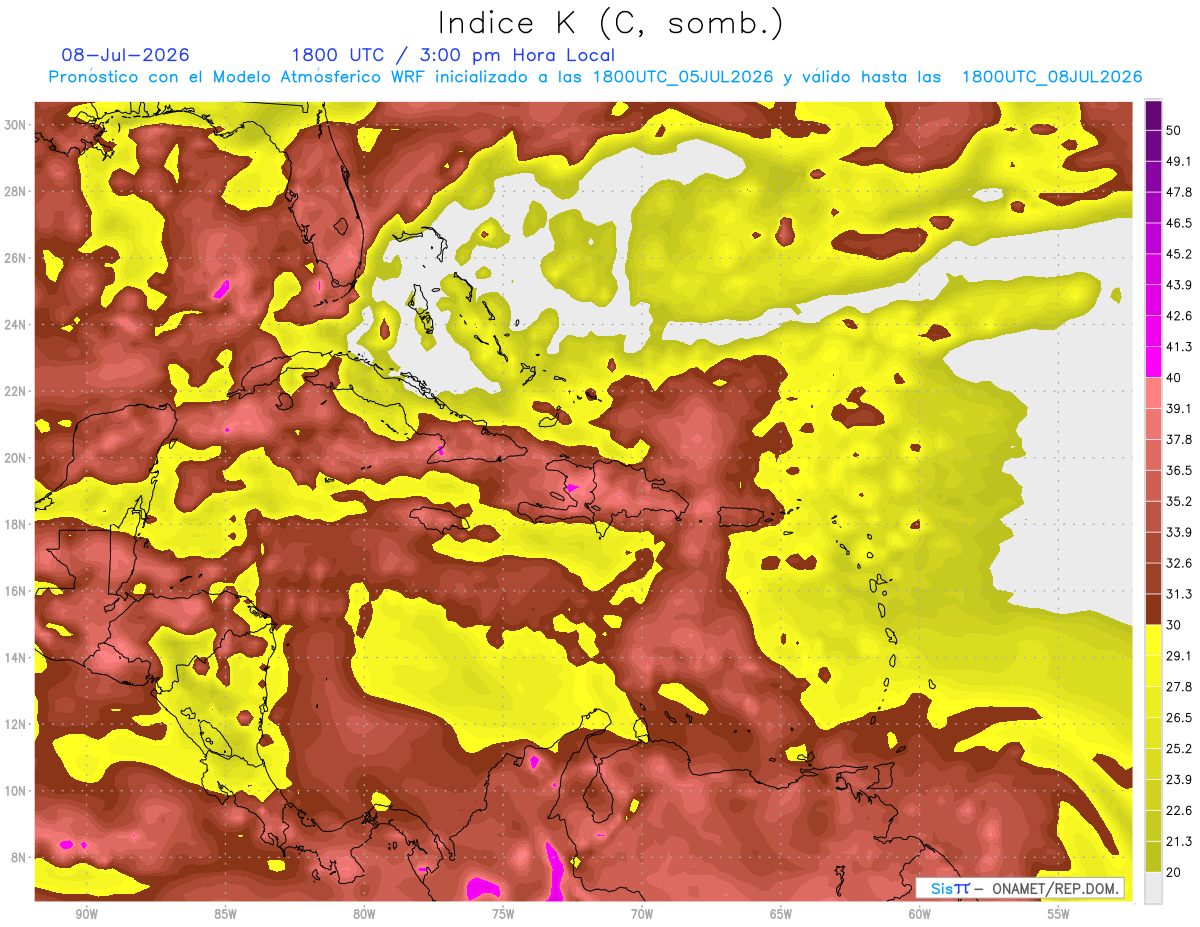Click the colorbar value 45.2

tap(1180, 254)
